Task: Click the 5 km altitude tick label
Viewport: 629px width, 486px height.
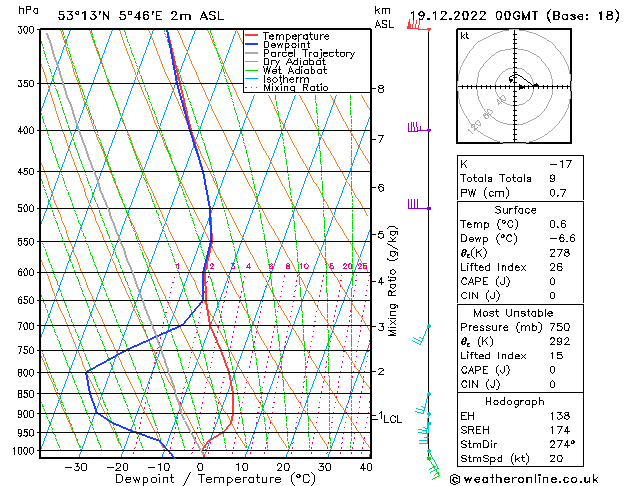Action: point(381,234)
